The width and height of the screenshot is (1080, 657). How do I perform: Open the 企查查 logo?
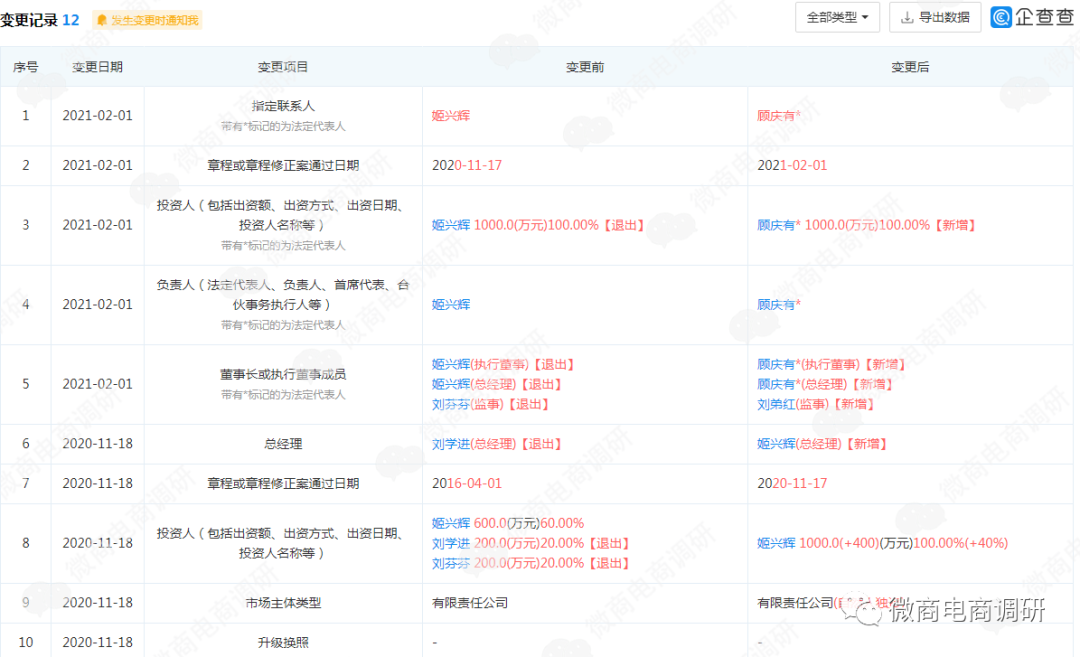(1032, 17)
